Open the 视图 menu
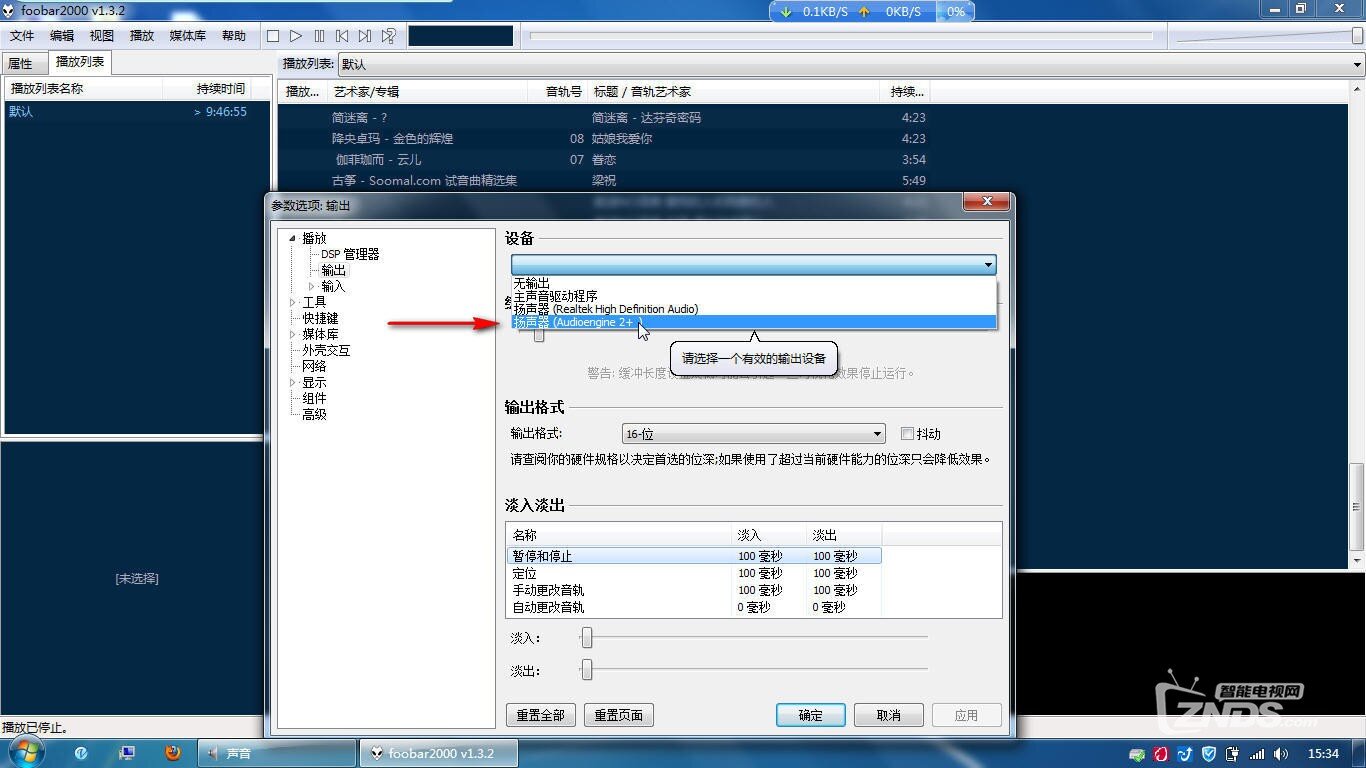Viewport: 1366px width, 768px height. (102, 36)
